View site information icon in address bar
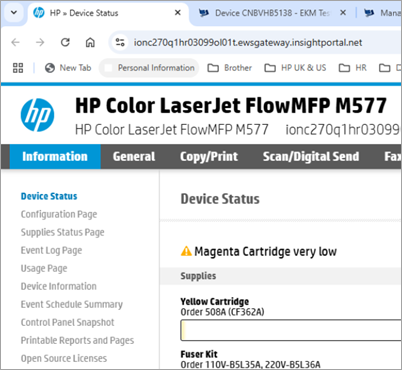 coord(120,42)
